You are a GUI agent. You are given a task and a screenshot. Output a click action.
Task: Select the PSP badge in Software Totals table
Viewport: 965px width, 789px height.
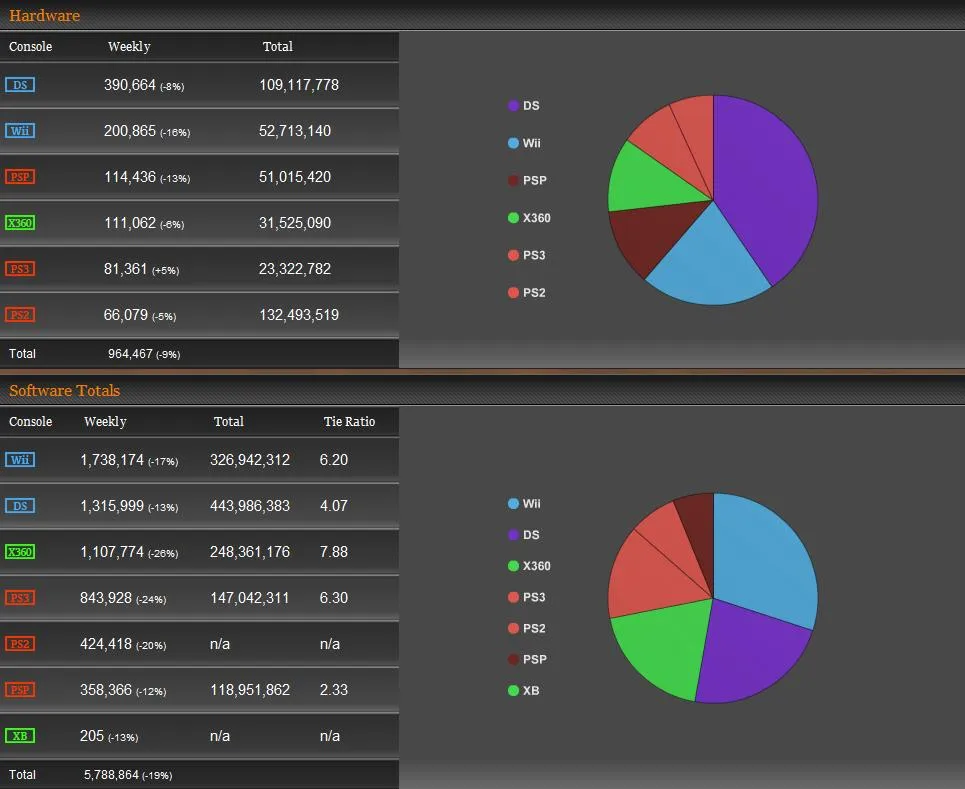pyautogui.click(x=20, y=690)
